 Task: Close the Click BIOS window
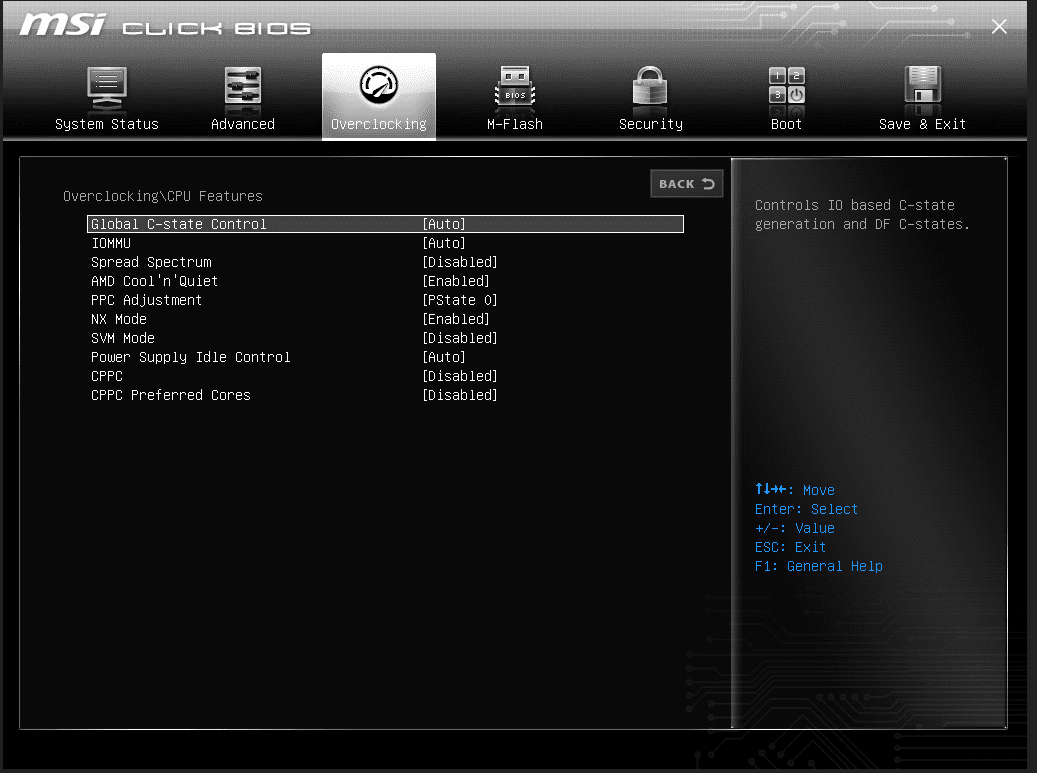pyautogui.click(x=999, y=26)
